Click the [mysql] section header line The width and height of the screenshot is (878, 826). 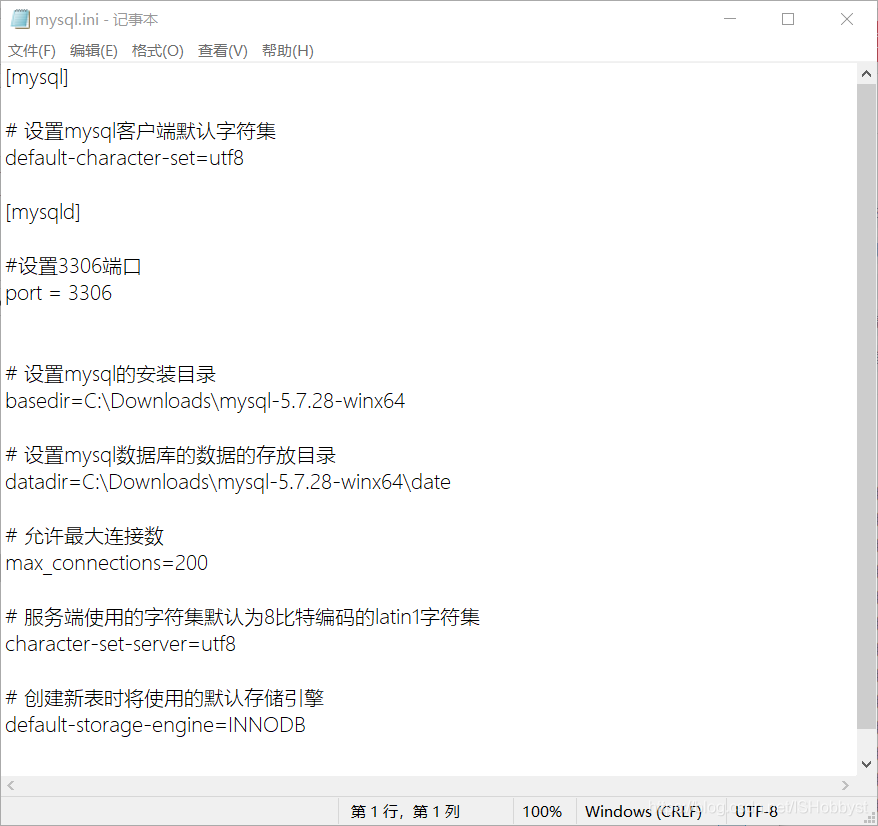coord(37,77)
